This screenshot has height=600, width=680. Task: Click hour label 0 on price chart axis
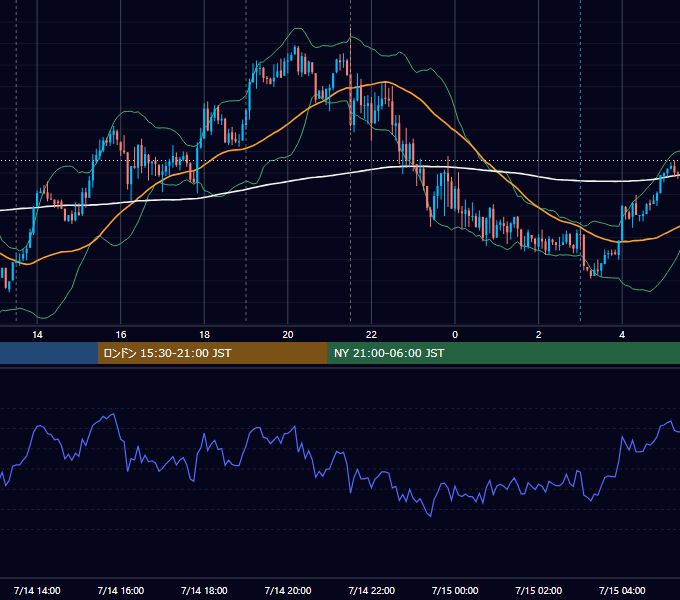(455, 335)
